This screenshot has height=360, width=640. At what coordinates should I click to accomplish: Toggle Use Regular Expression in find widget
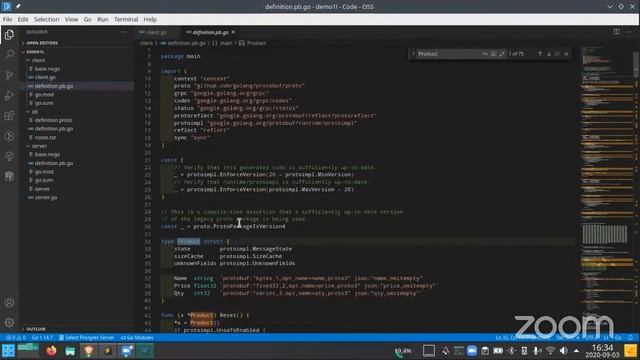pyautogui.click(x=502, y=54)
